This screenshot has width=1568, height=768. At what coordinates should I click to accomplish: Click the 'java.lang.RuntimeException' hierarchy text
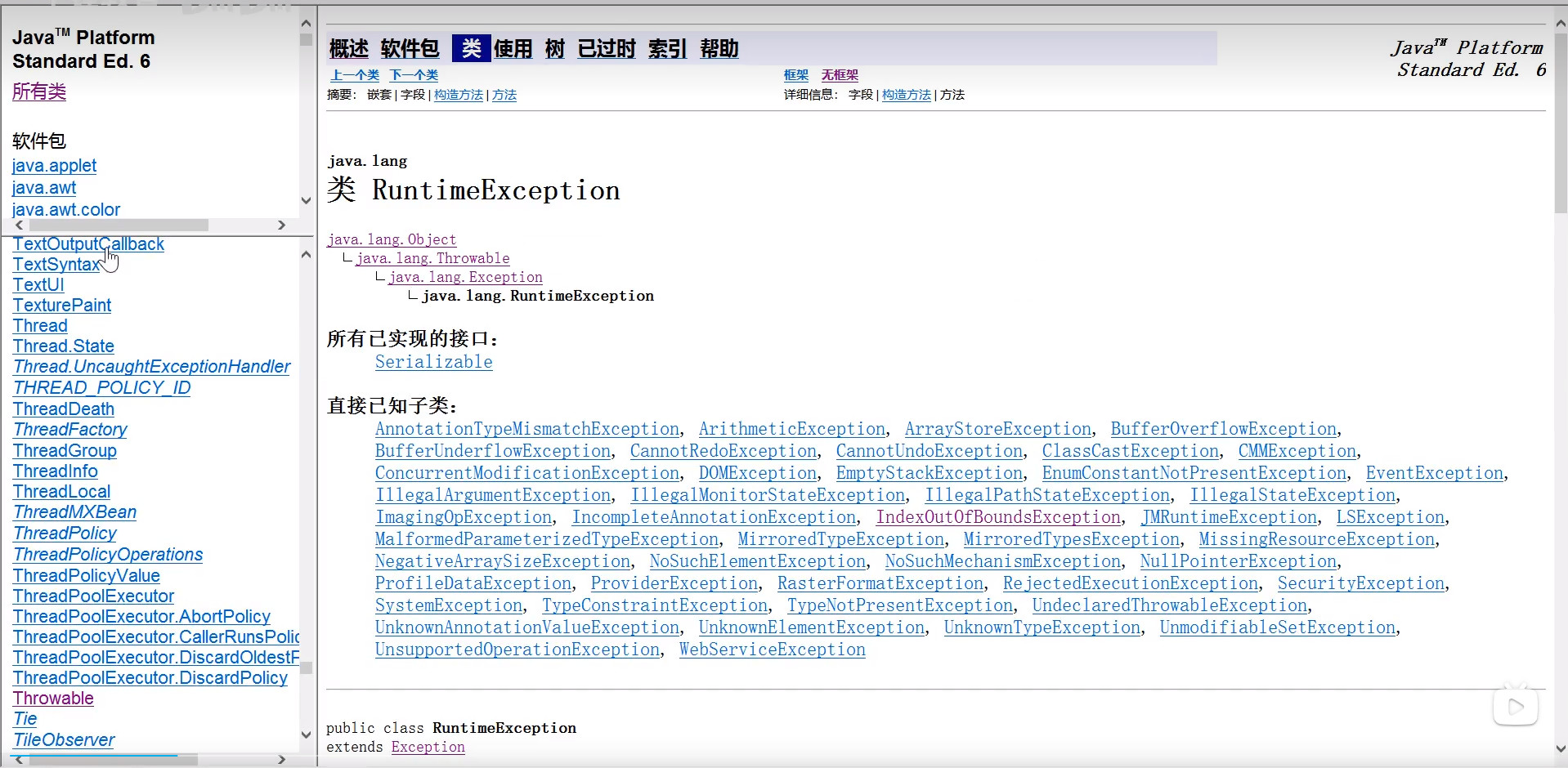click(x=538, y=296)
